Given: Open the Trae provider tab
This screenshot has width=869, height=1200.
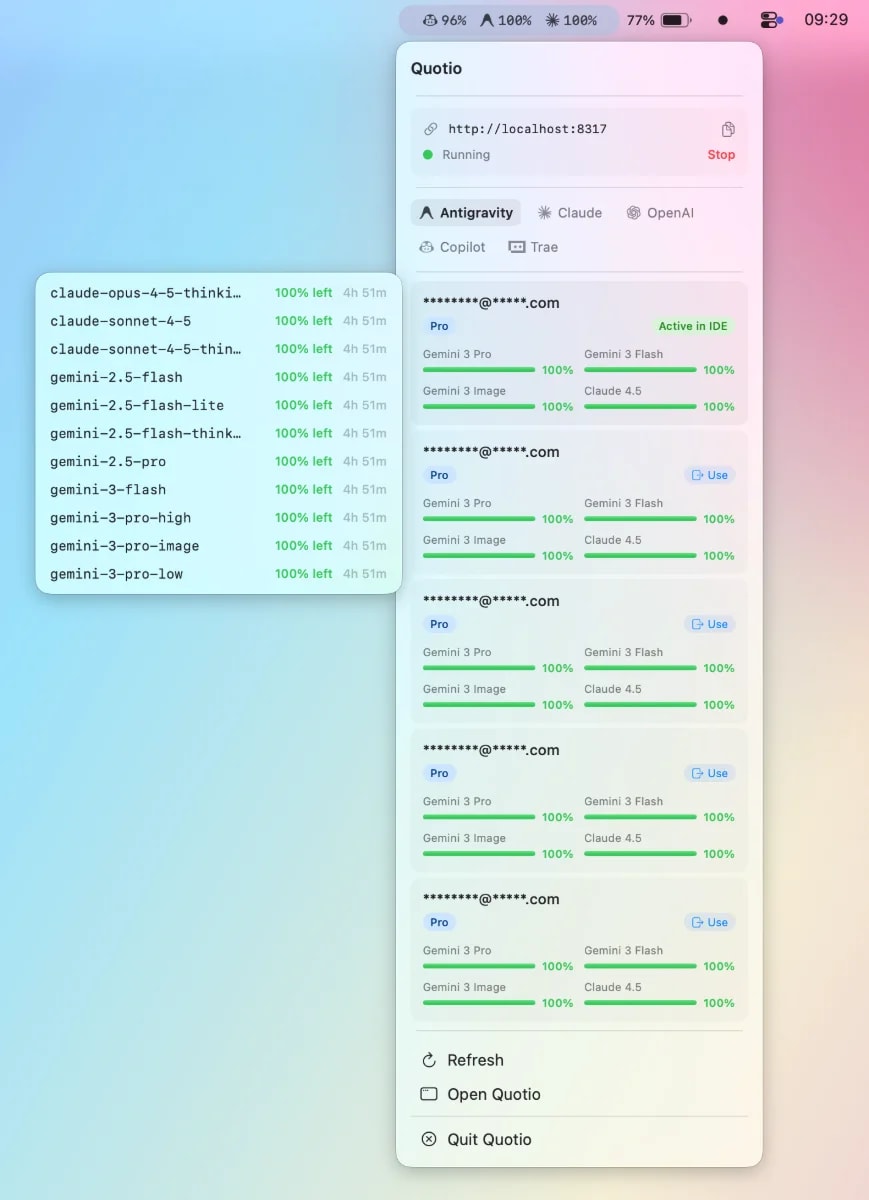Looking at the screenshot, I should pyautogui.click(x=534, y=246).
